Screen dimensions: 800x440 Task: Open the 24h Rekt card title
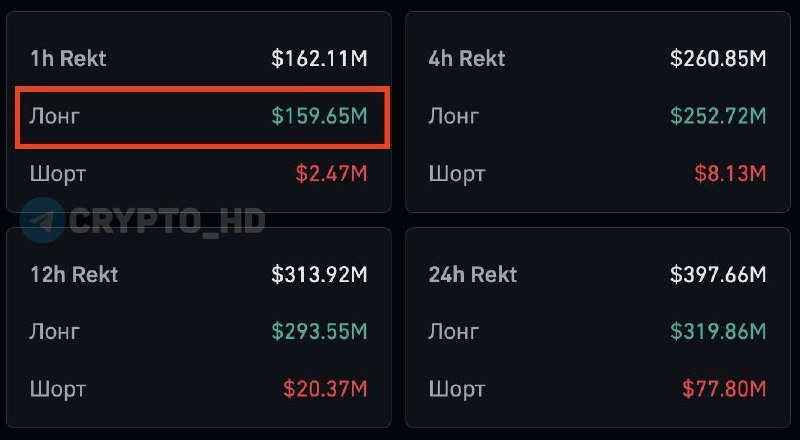pos(472,275)
